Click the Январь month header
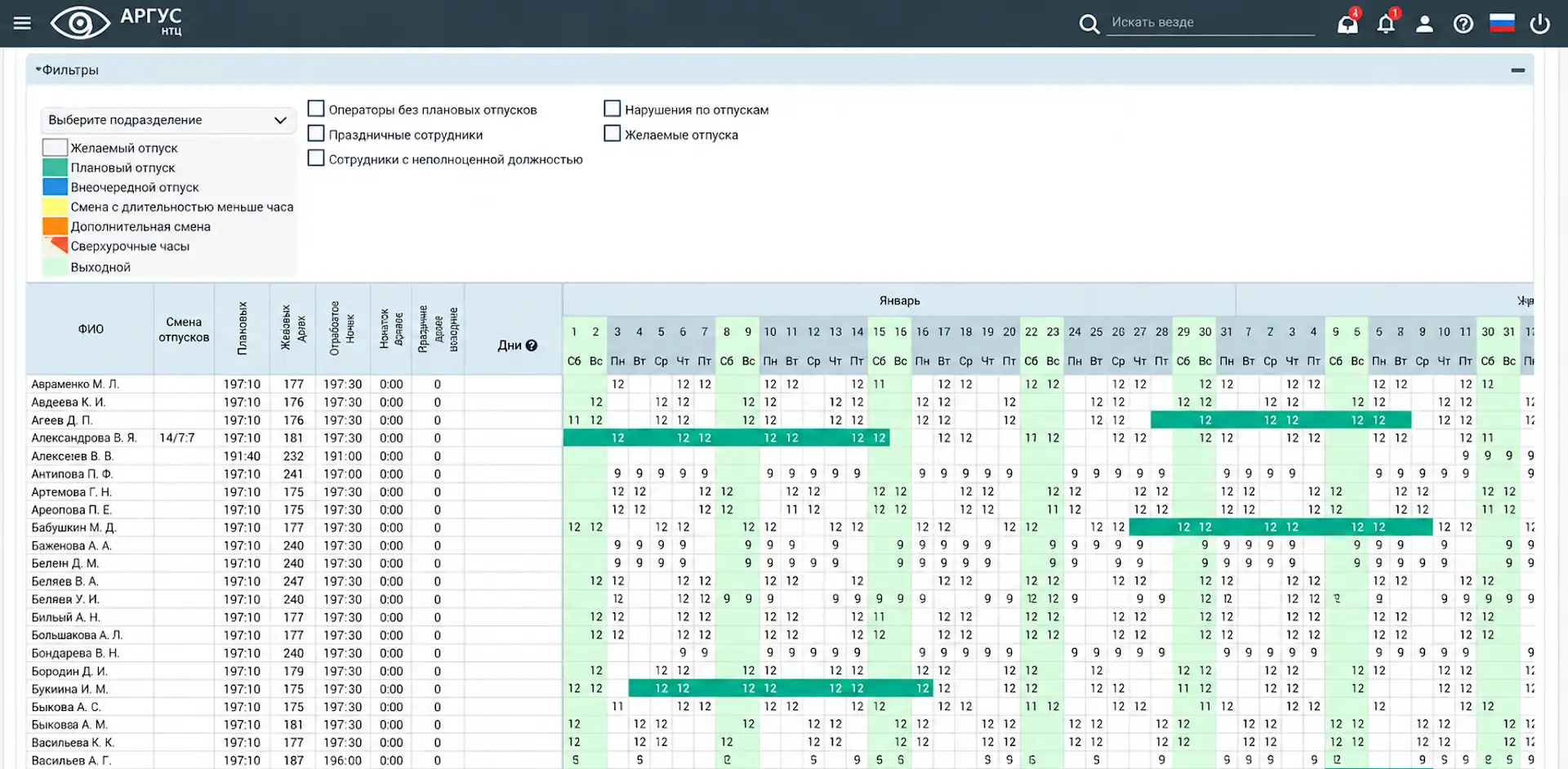The height and width of the screenshot is (769, 1568). pyautogui.click(x=899, y=300)
